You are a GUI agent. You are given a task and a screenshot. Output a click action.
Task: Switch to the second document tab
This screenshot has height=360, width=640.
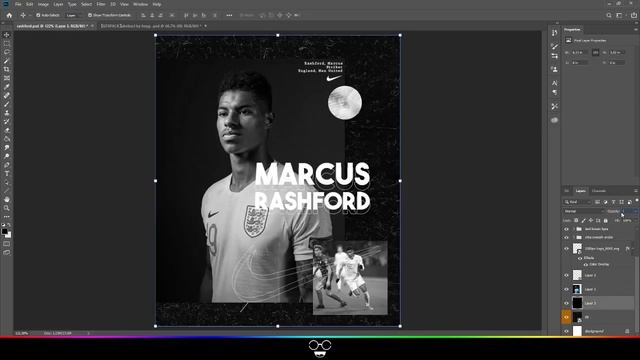[151, 26]
